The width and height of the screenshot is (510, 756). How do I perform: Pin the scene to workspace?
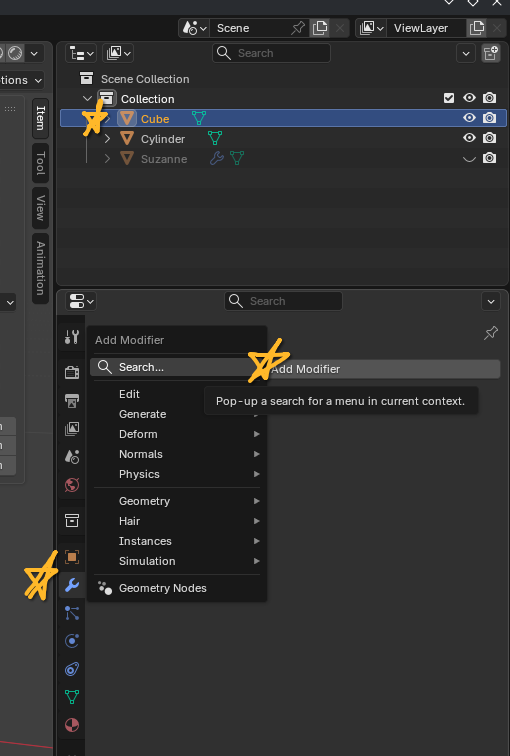click(297, 28)
